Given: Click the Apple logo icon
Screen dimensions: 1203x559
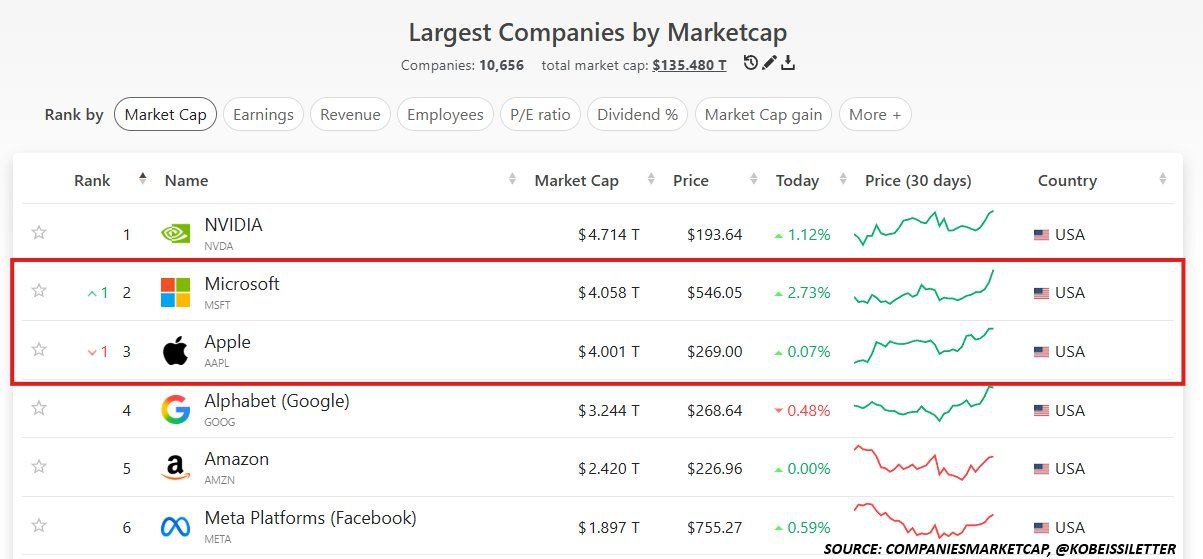Looking at the screenshot, I should tap(175, 351).
